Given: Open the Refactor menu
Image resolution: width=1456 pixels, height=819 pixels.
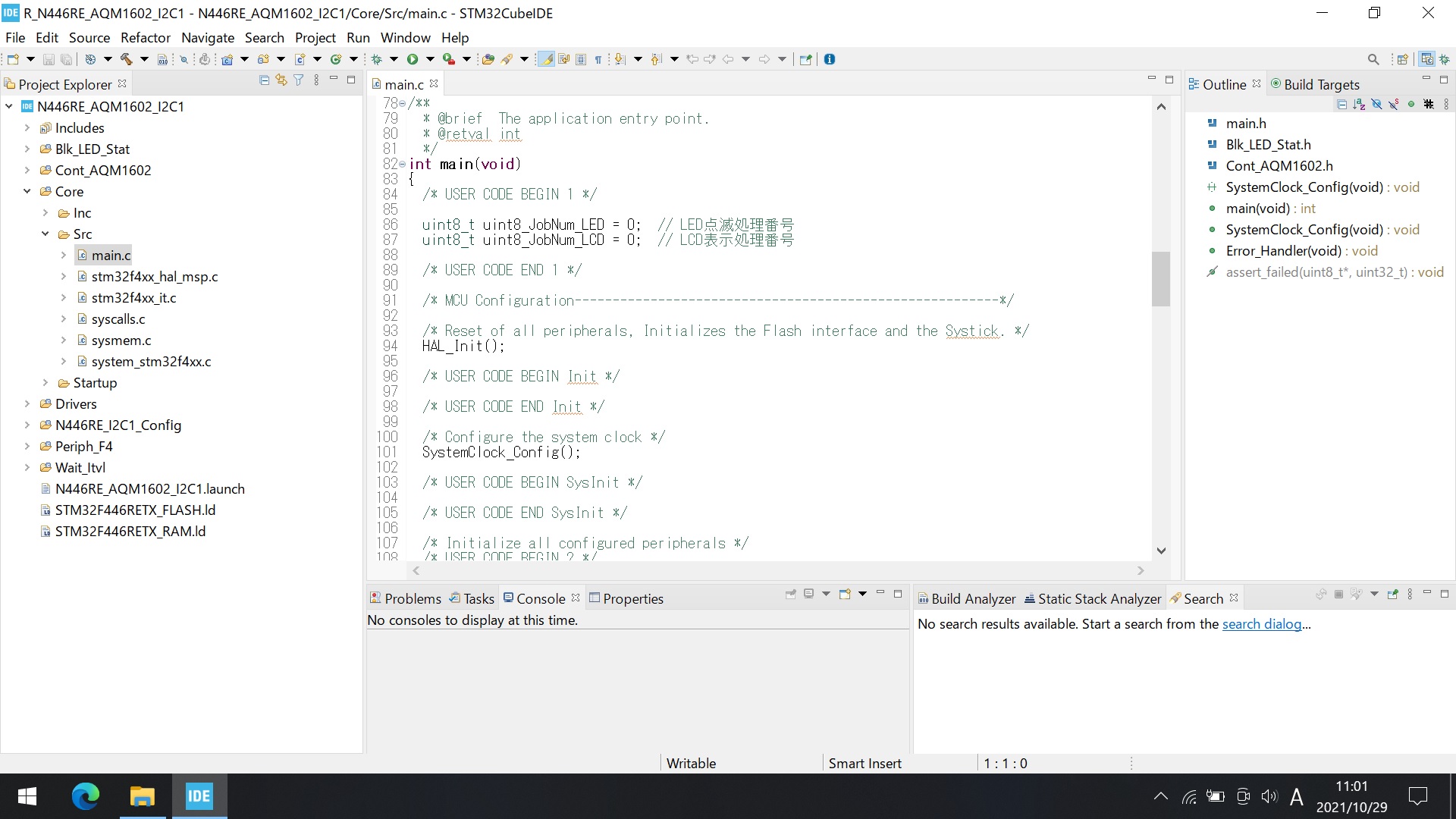Looking at the screenshot, I should point(146,37).
